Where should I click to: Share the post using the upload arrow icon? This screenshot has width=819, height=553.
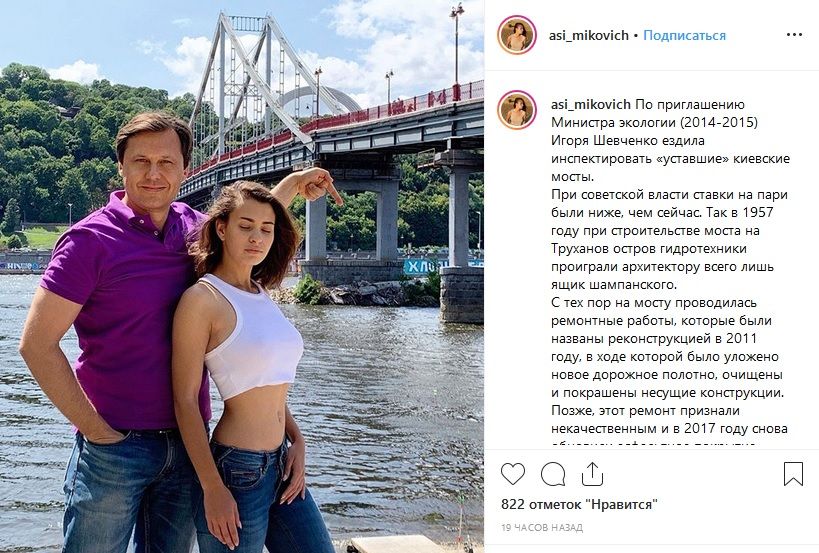tap(592, 474)
